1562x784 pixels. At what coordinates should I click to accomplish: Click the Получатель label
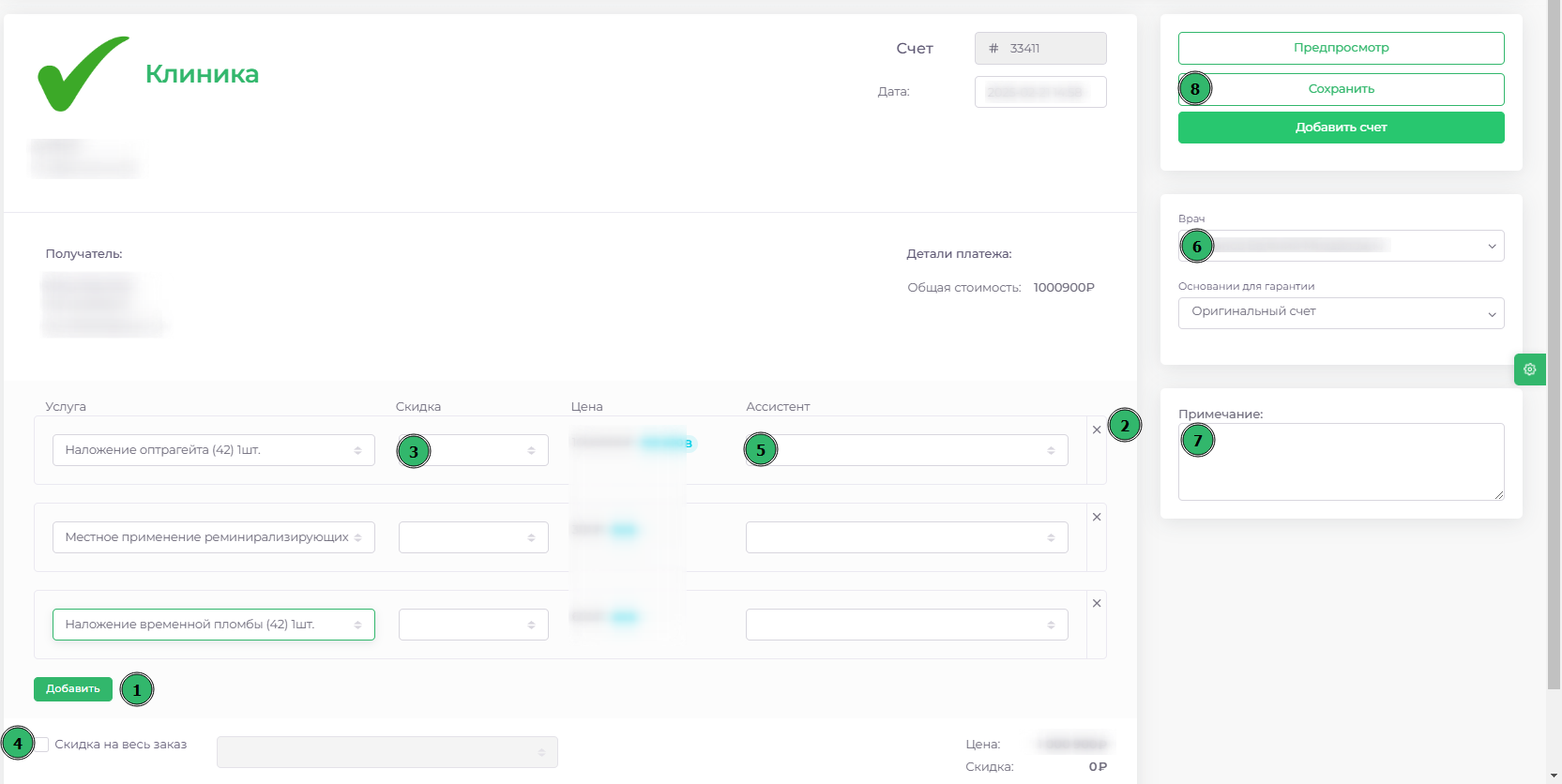click(83, 254)
